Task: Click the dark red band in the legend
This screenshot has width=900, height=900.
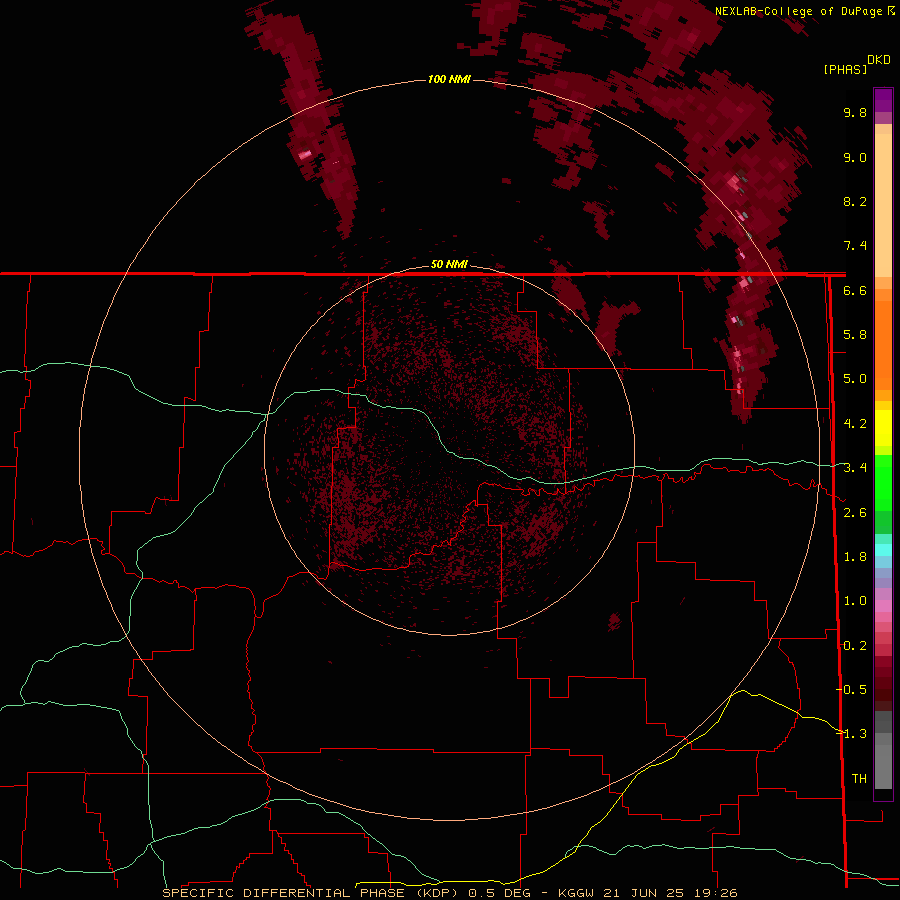Action: pos(883,683)
